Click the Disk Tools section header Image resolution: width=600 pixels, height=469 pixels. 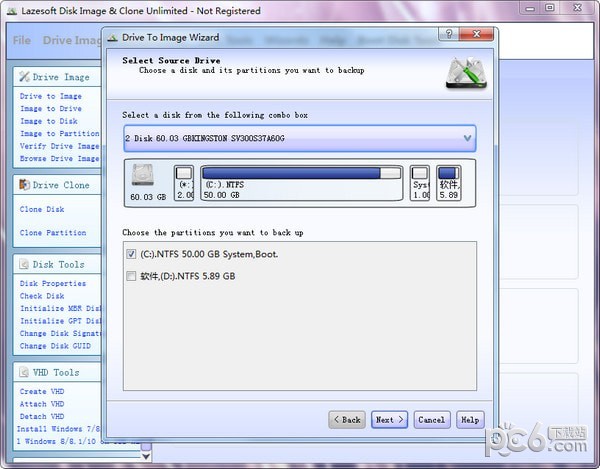point(59,264)
